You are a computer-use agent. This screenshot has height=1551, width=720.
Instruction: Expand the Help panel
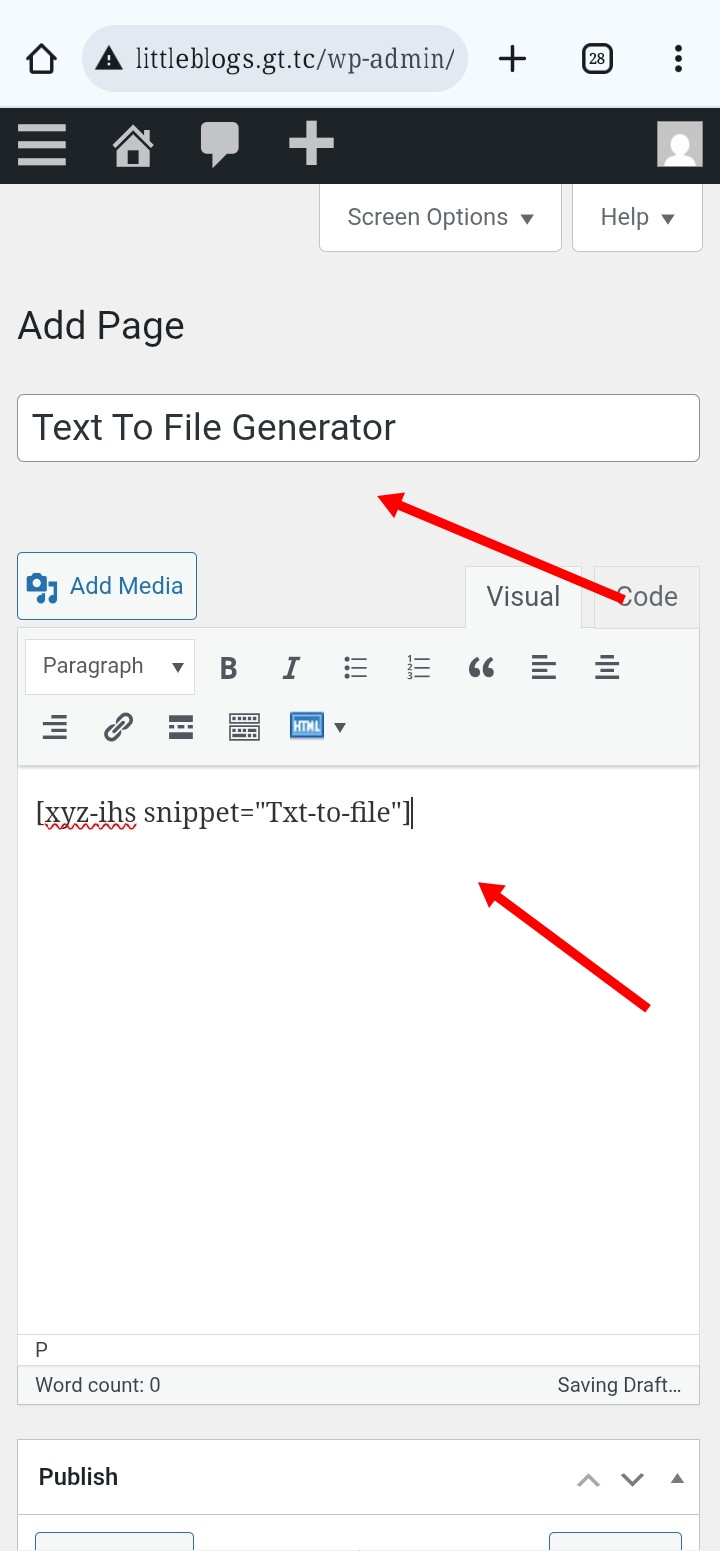637,218
